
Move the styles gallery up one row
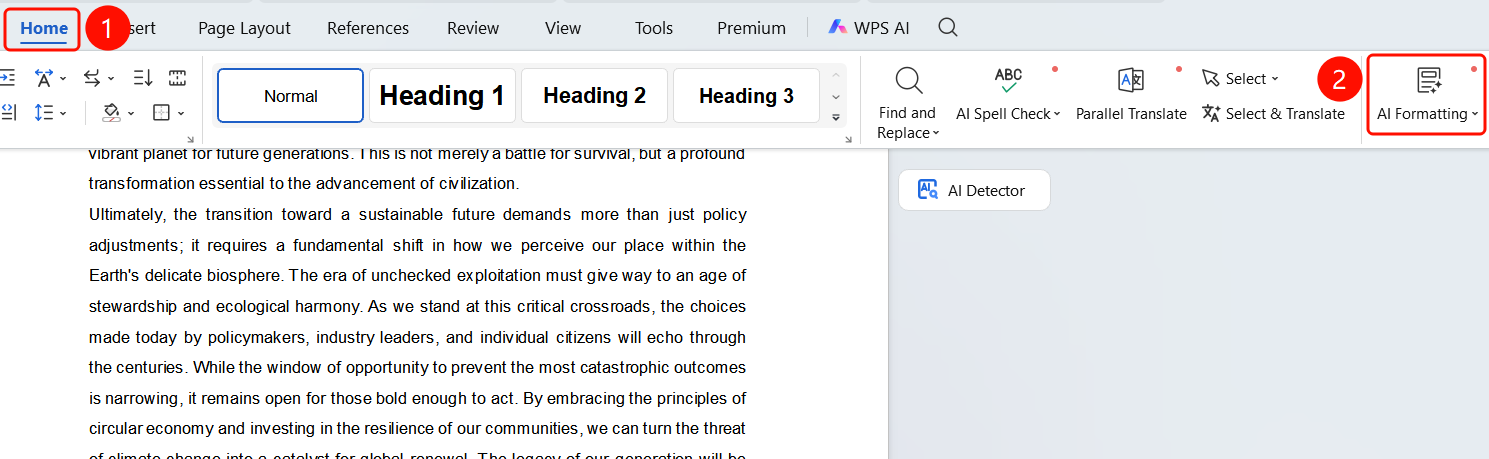[x=836, y=77]
